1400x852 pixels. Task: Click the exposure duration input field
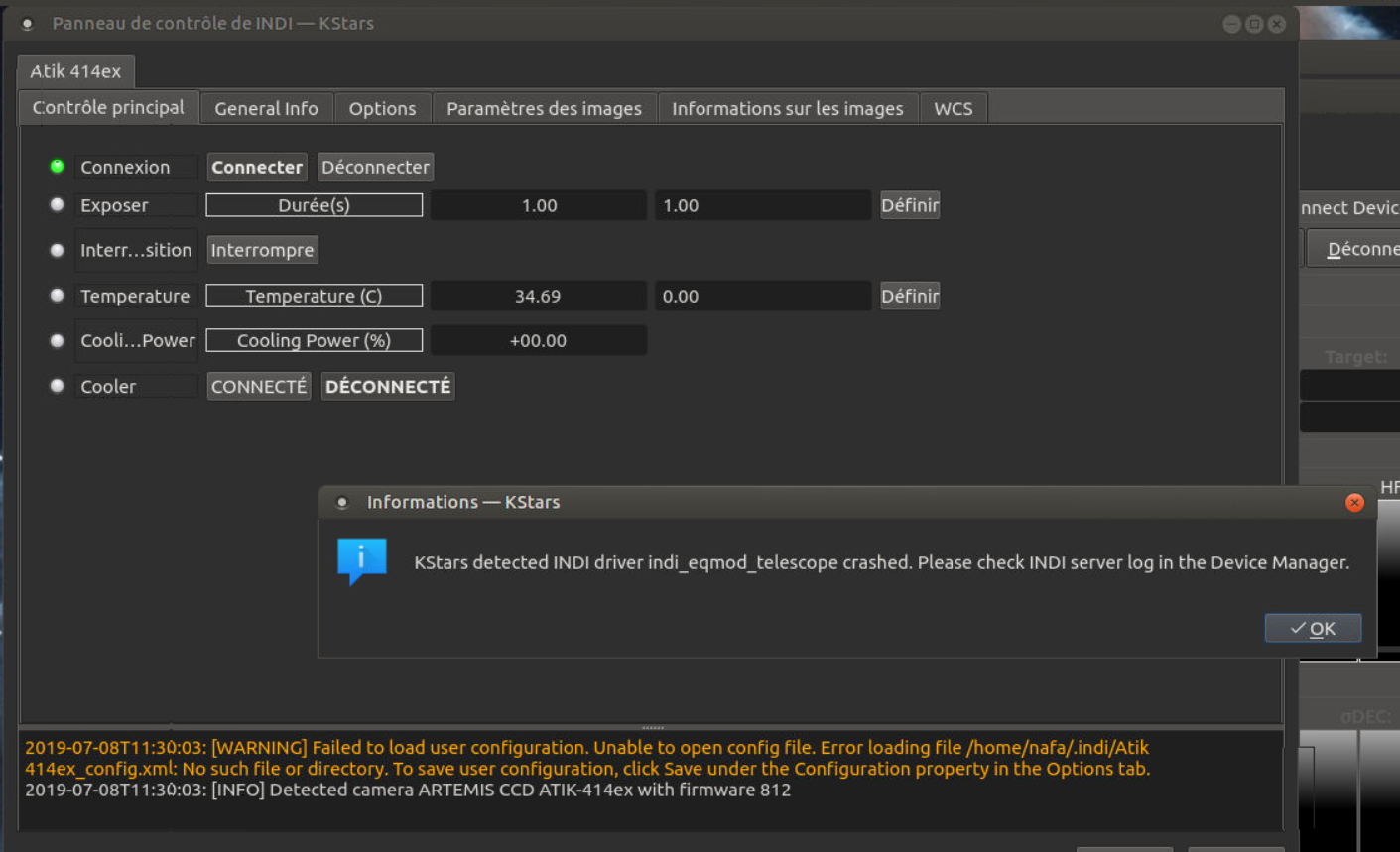coord(762,205)
